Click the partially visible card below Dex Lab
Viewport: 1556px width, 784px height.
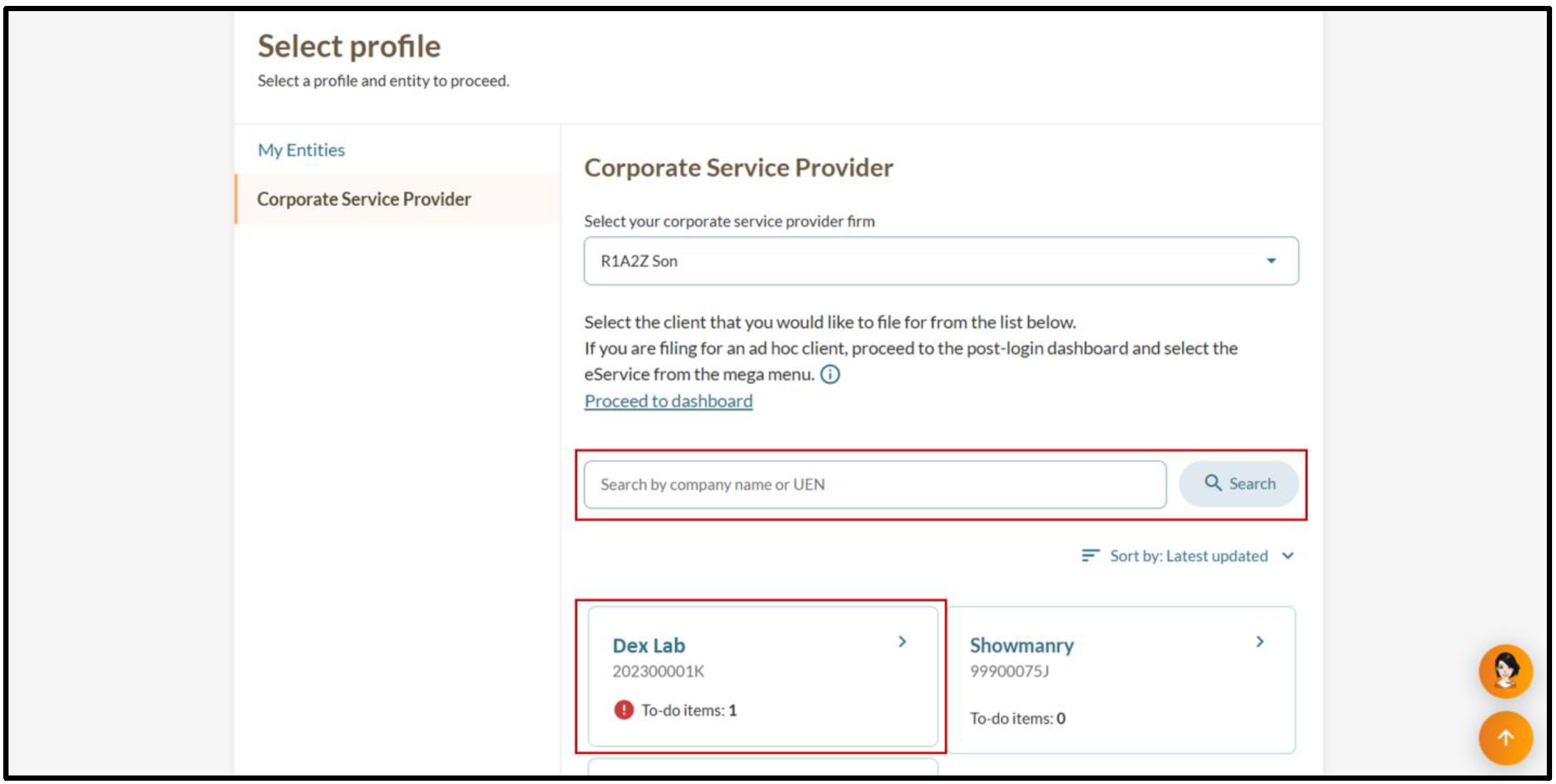pos(763,766)
